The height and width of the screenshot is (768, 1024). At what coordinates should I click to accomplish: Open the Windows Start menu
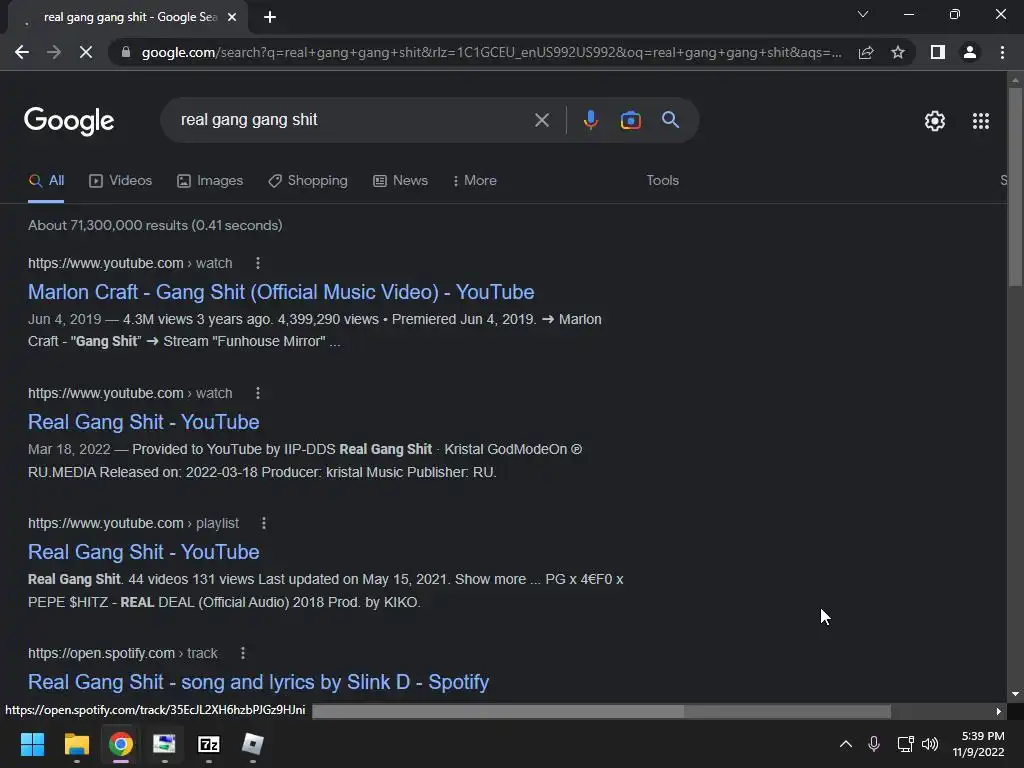coord(32,744)
